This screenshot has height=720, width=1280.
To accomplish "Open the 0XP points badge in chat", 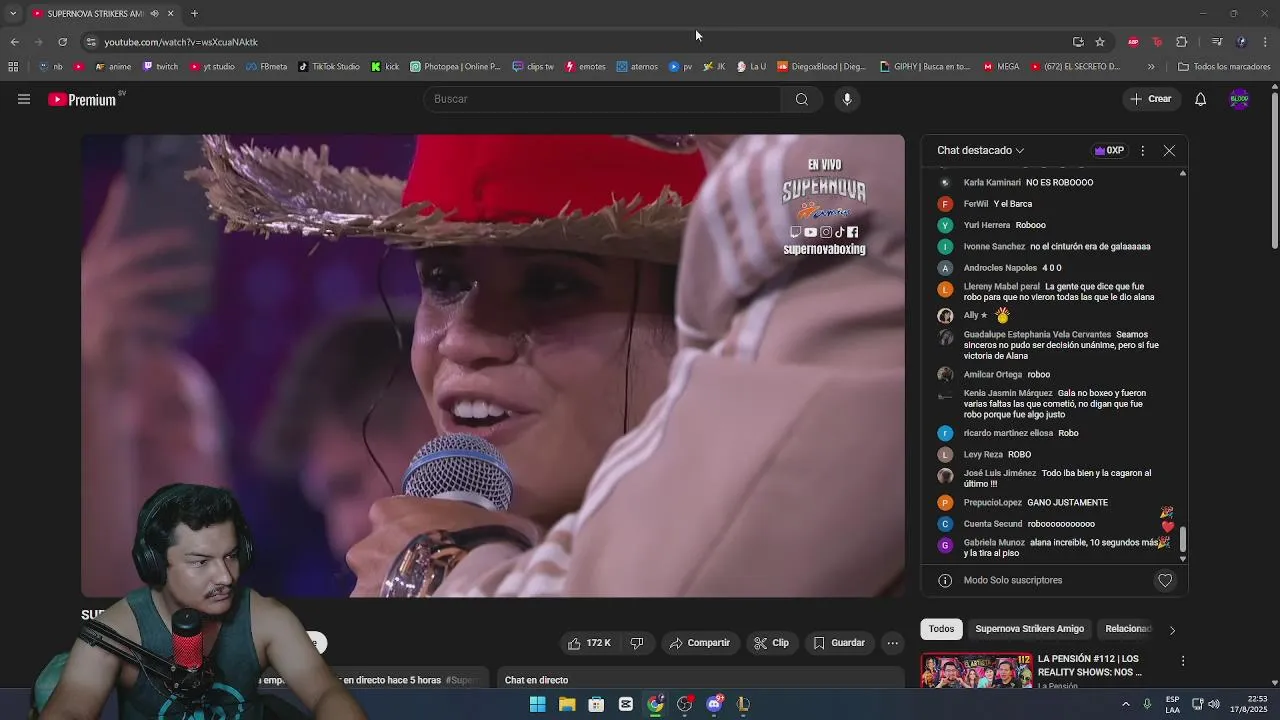I will (x=1109, y=150).
